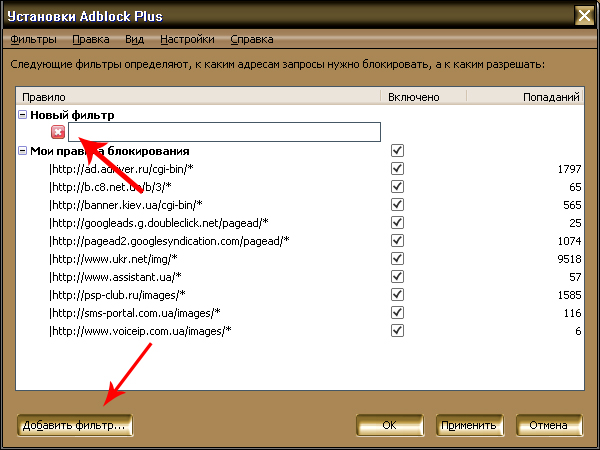This screenshot has width=600, height=450.
Task: Select the |http://www.ukr.net/img/* rule
Action: click(x=113, y=259)
